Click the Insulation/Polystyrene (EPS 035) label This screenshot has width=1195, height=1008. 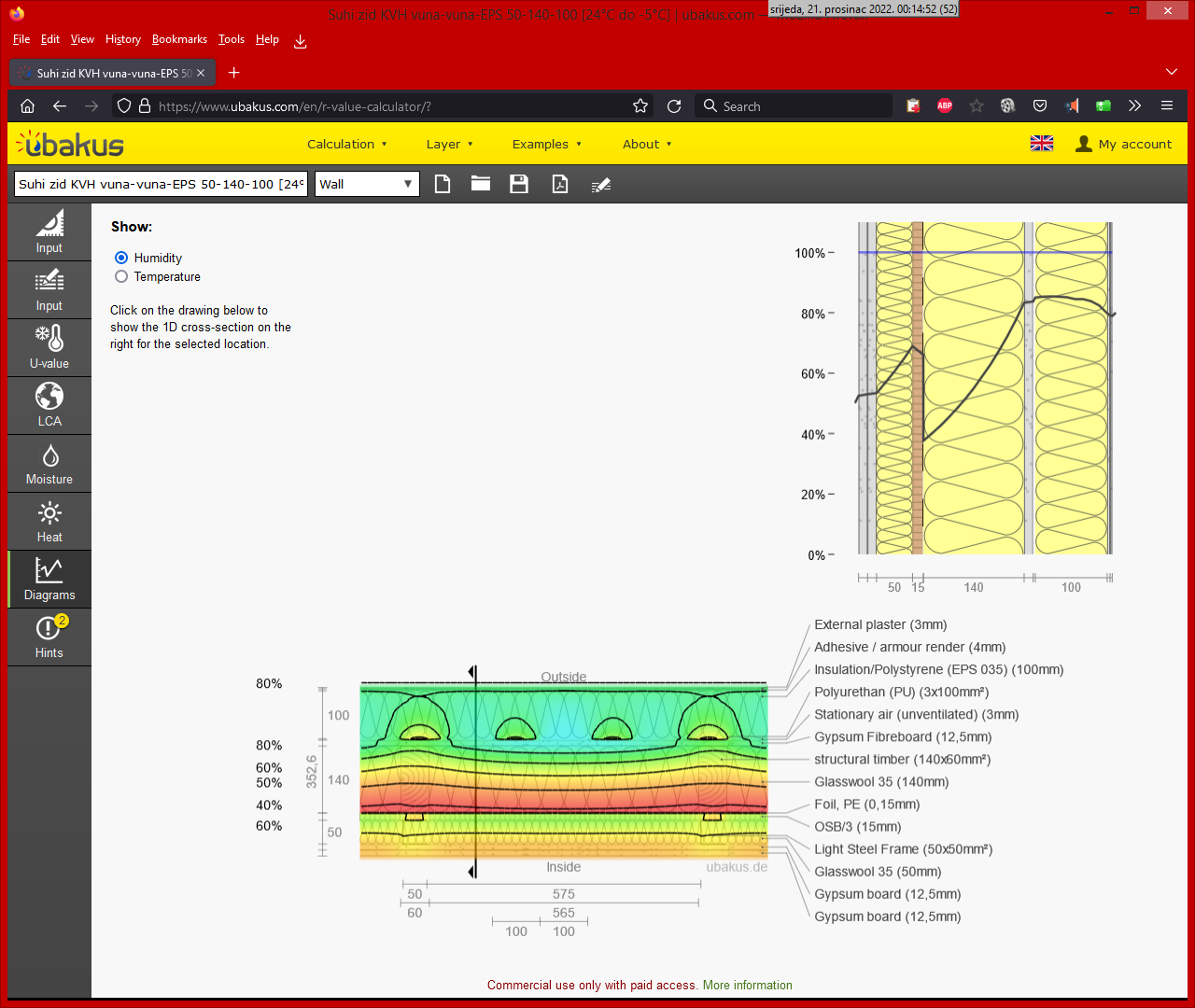[x=939, y=670]
